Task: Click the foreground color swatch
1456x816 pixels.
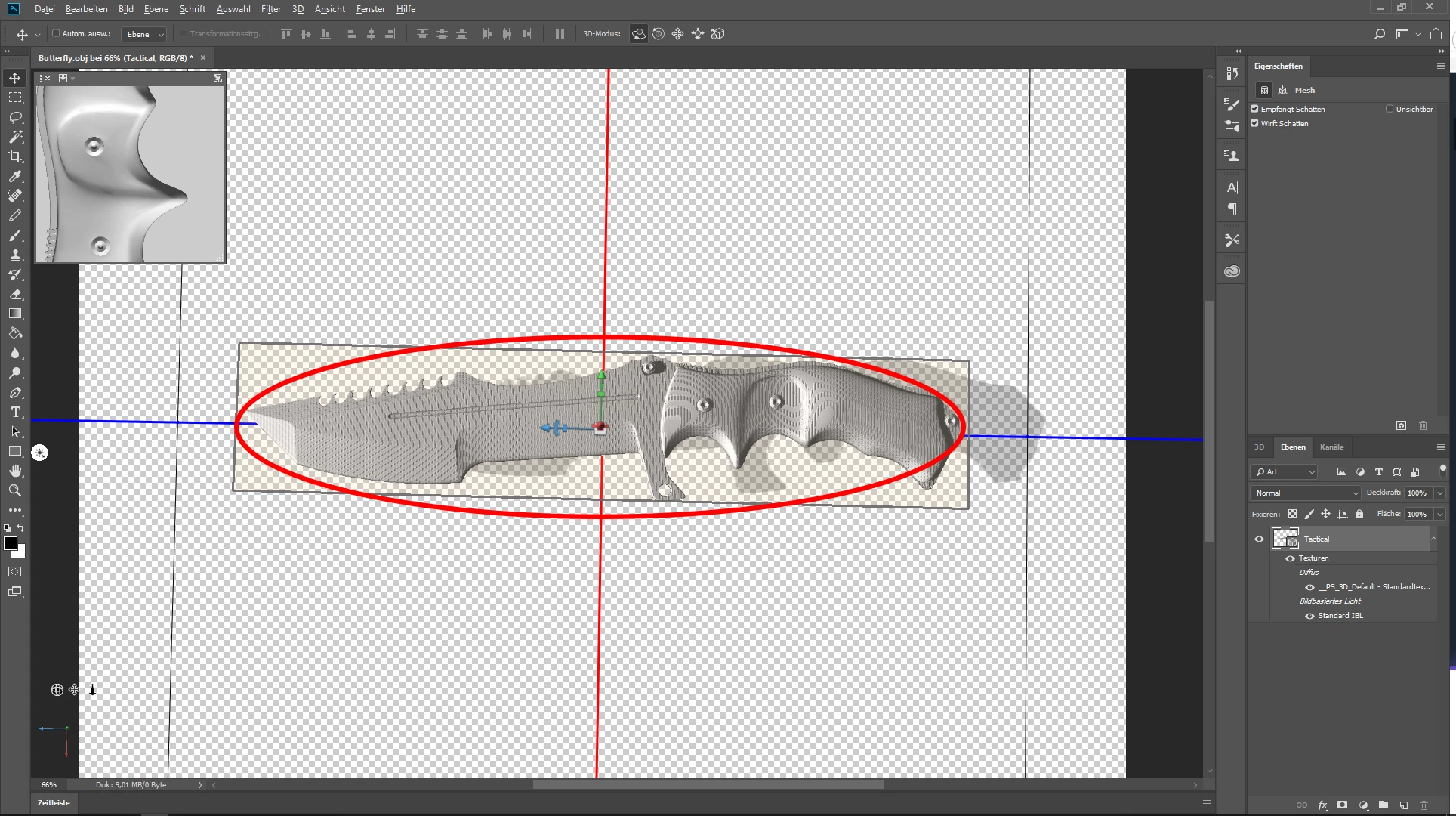Action: click(11, 543)
